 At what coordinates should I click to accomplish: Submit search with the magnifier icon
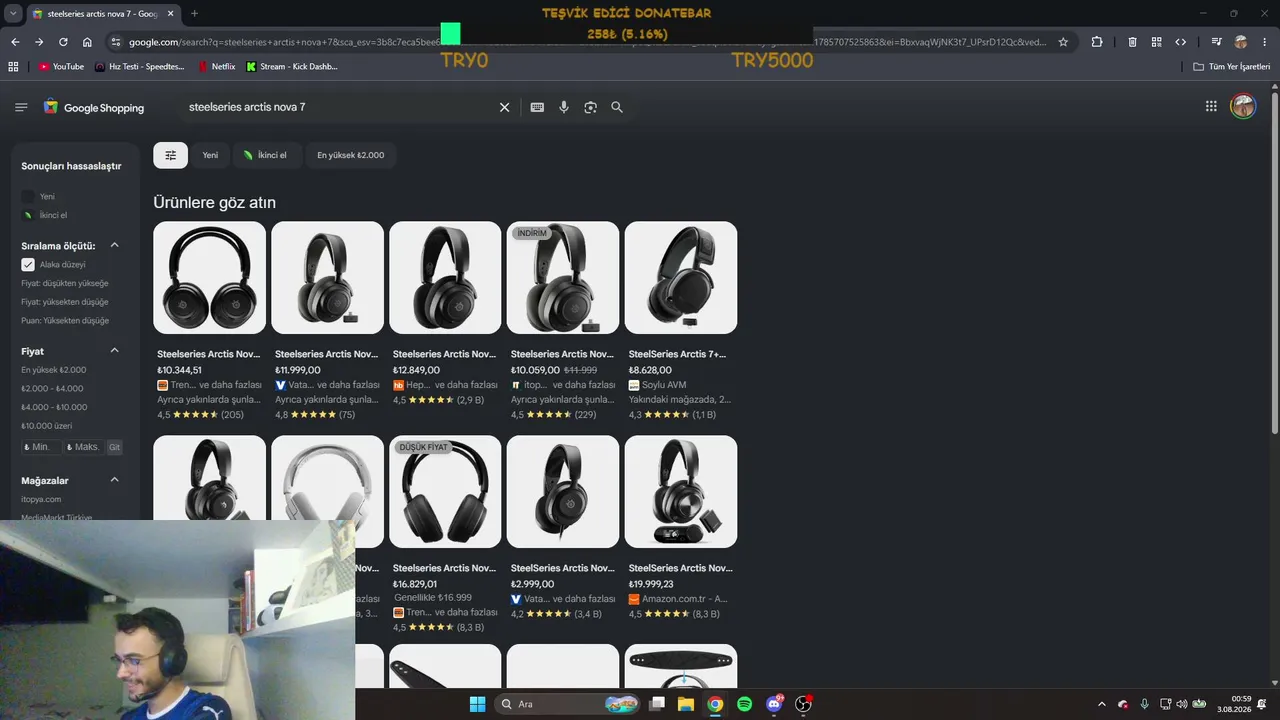[617, 107]
